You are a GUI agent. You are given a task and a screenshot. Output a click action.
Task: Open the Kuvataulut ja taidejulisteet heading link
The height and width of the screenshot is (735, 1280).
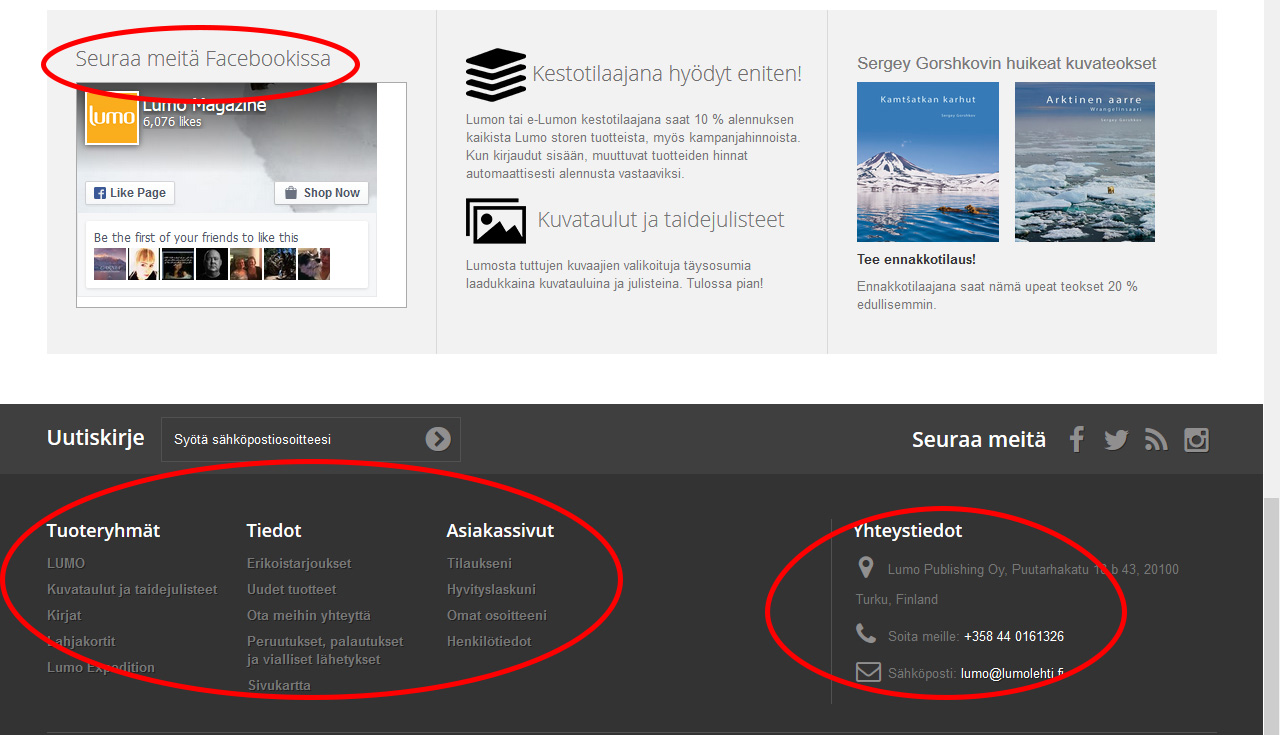pyautogui.click(x=661, y=220)
